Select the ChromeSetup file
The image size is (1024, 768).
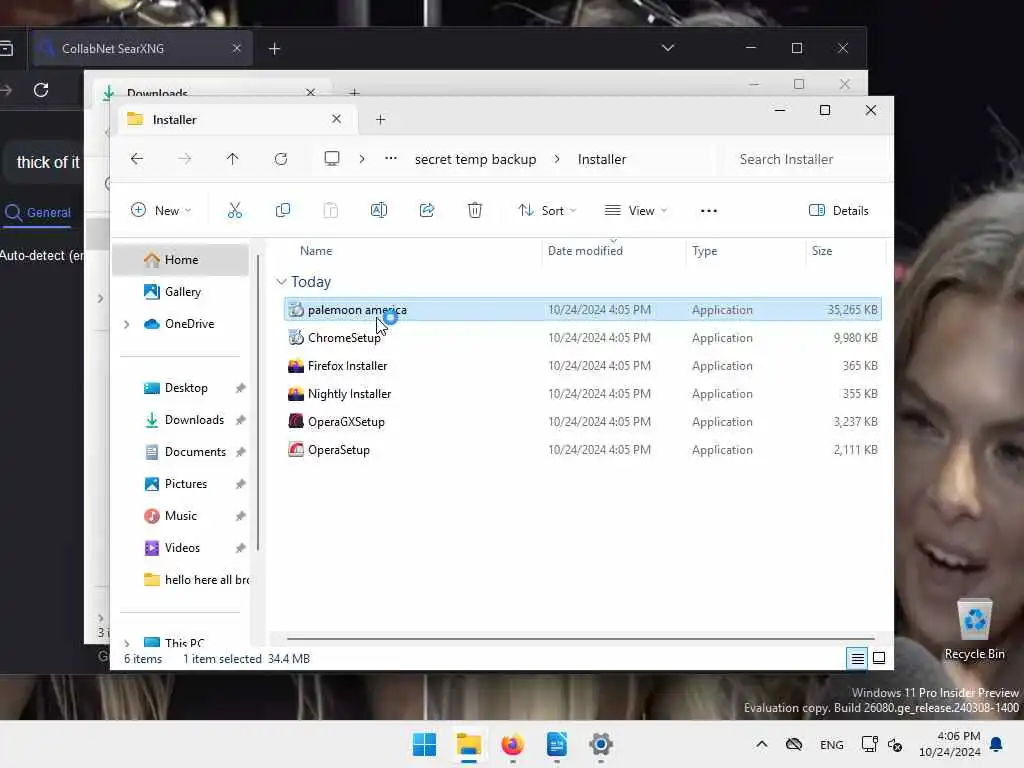[x=583, y=338]
